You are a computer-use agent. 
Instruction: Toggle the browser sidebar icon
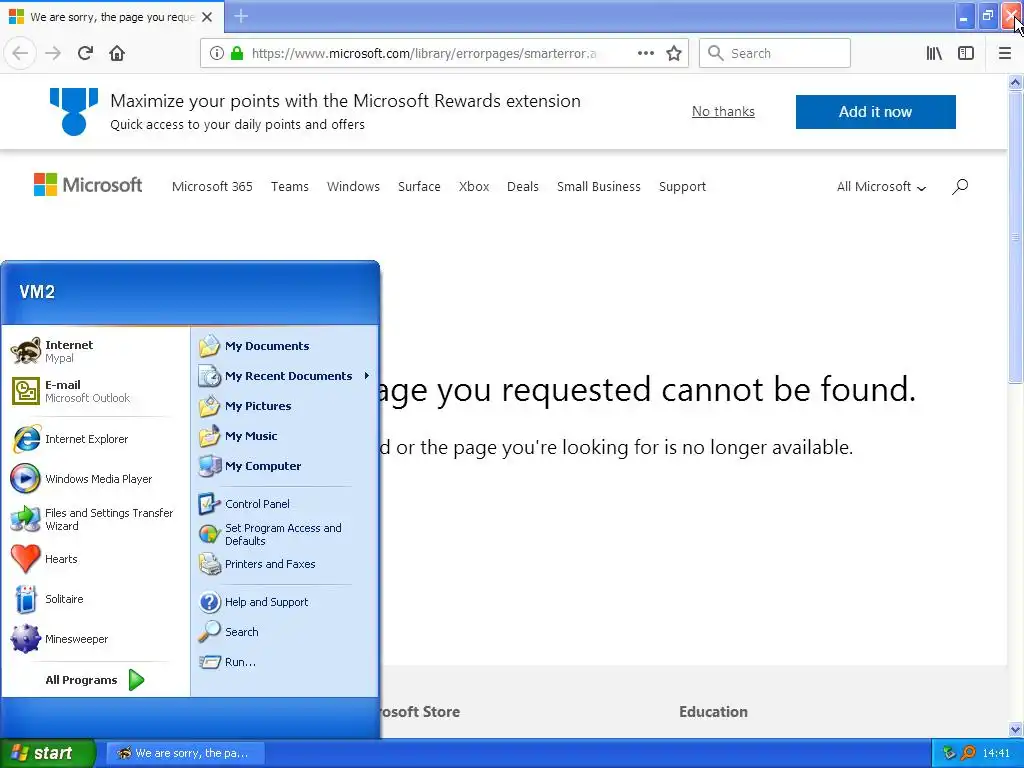point(966,53)
